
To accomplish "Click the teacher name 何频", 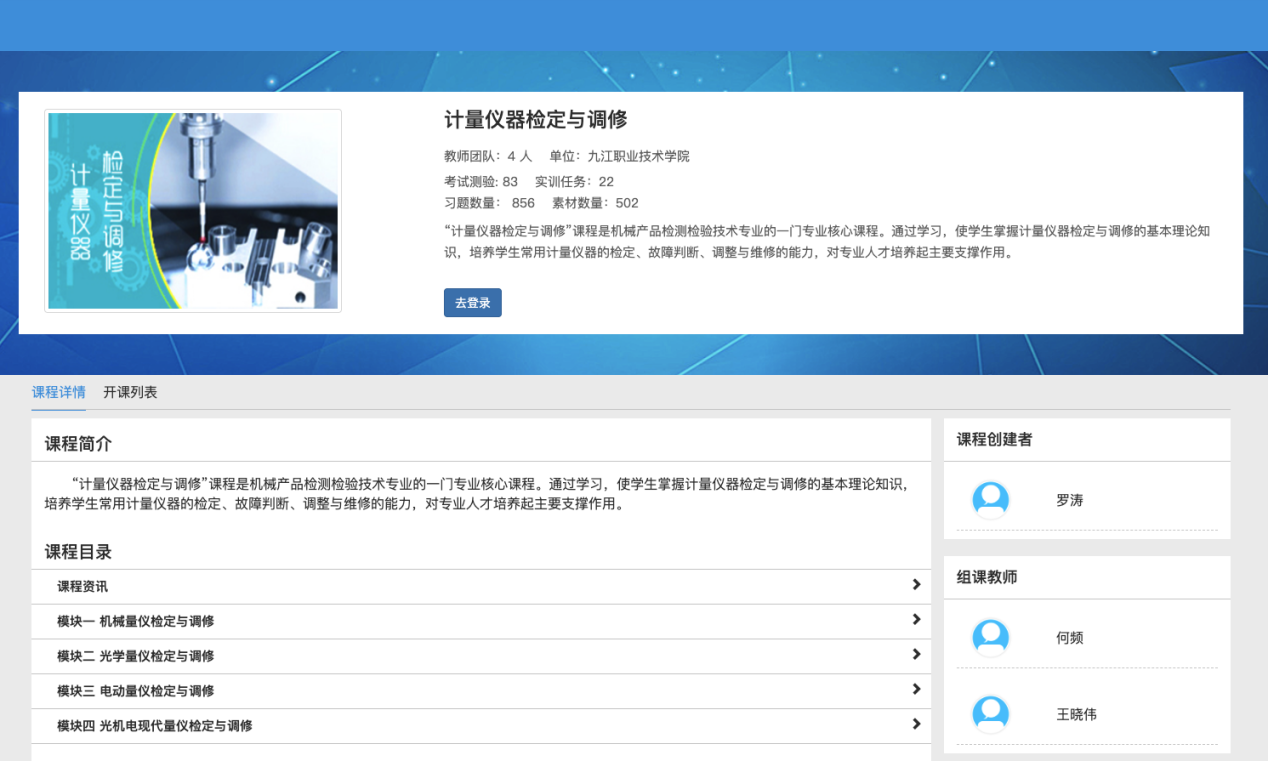I will tap(1069, 638).
